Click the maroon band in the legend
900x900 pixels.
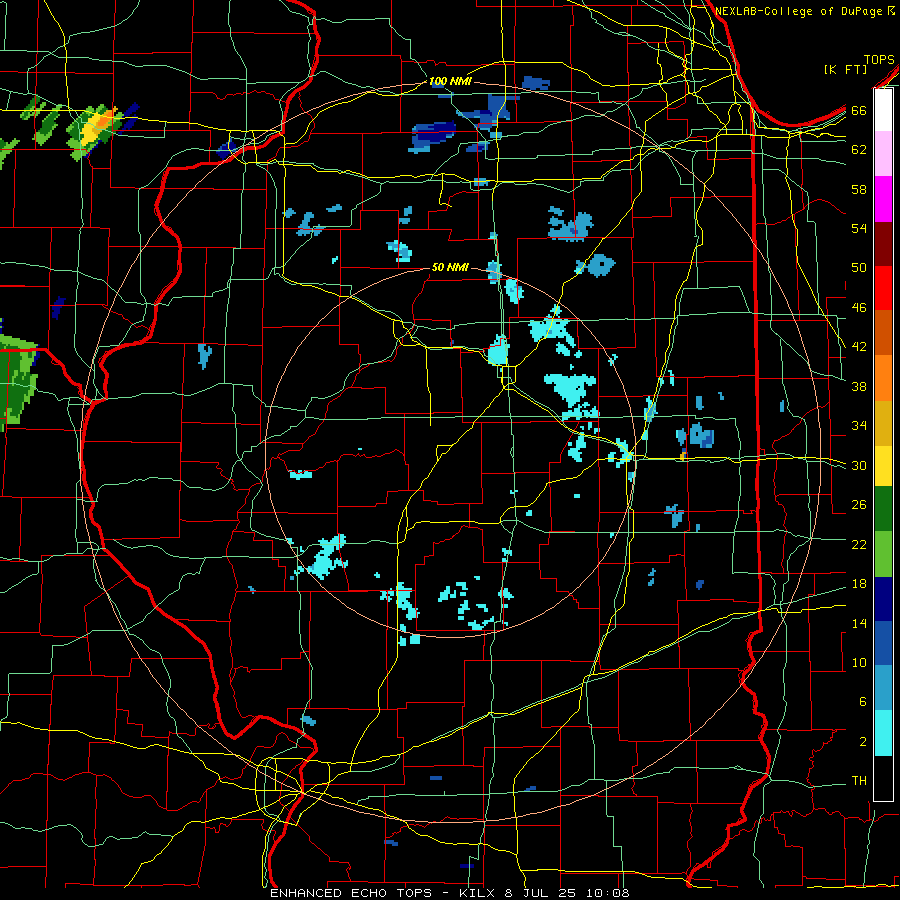point(883,244)
